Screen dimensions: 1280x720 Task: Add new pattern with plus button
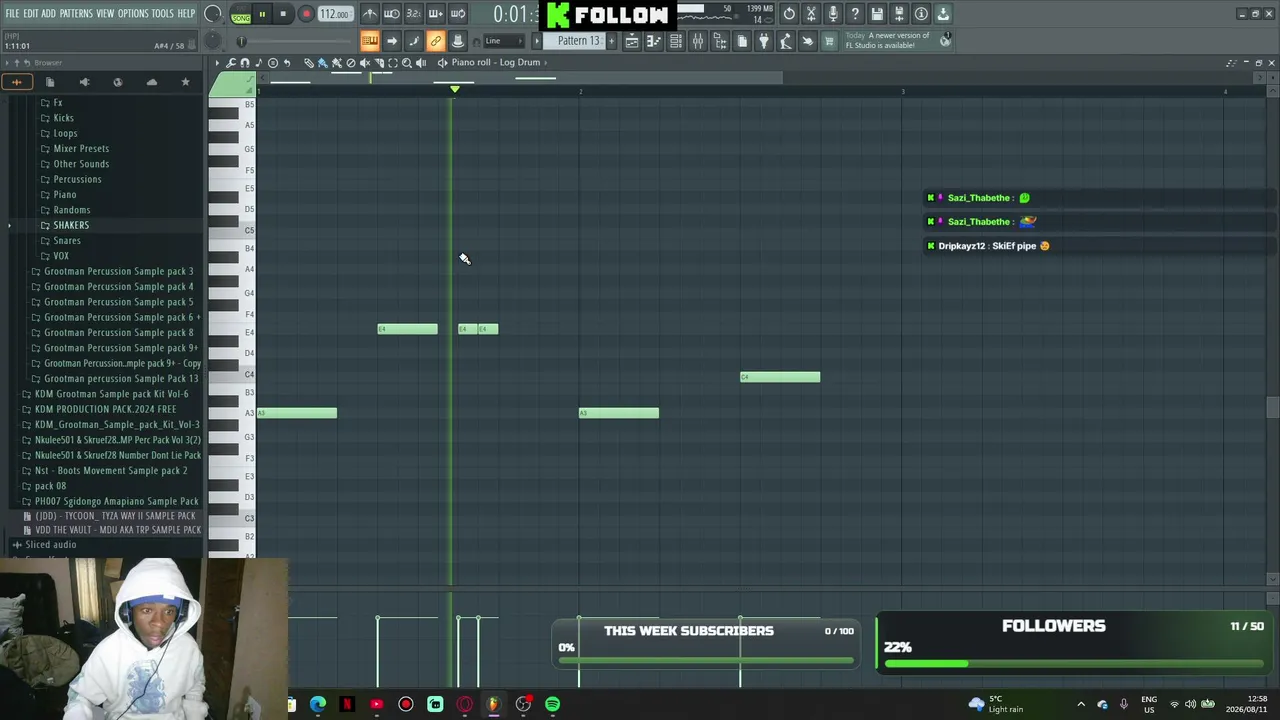[612, 41]
